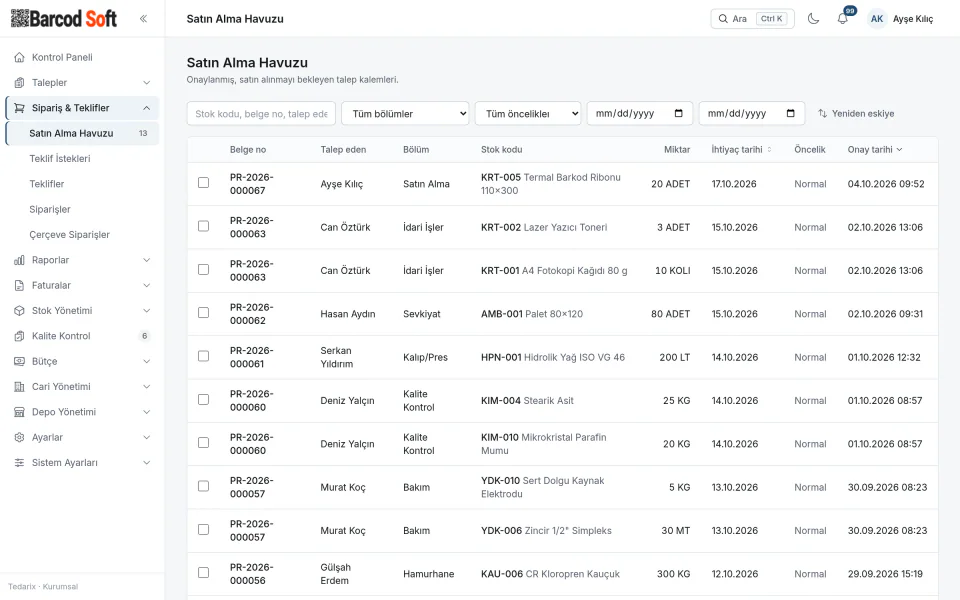Sort by the İhtiyaç tarihi column header
This screenshot has width=960, height=600.
[741, 149]
